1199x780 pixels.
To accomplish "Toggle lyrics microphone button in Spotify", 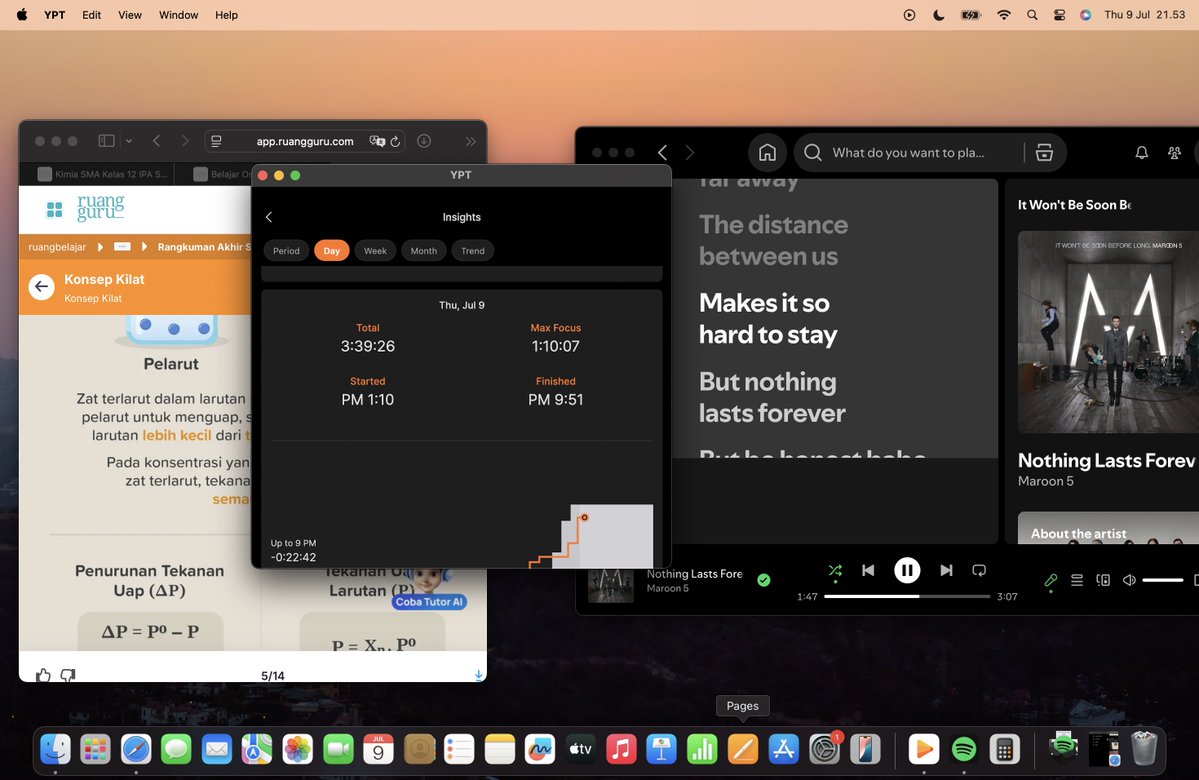I will coord(1051,580).
